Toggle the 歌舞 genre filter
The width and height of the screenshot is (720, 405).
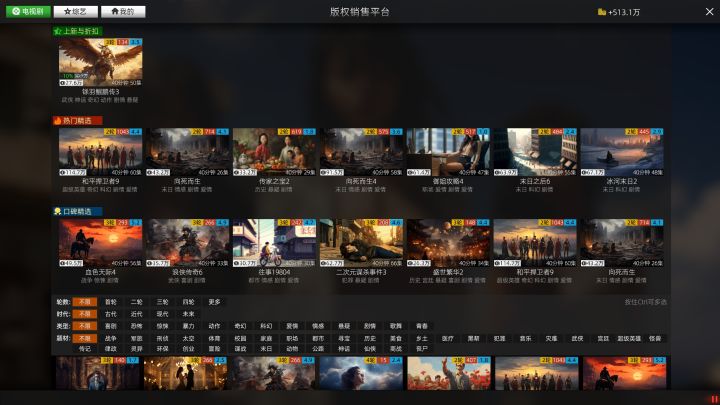coord(396,326)
